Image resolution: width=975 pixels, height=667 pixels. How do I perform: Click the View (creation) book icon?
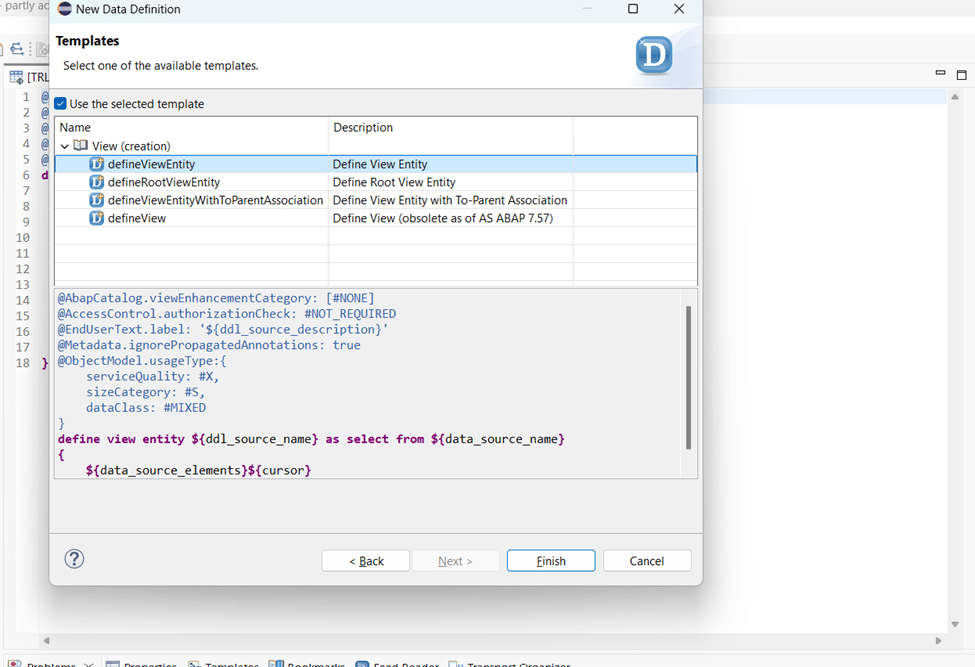pos(81,146)
